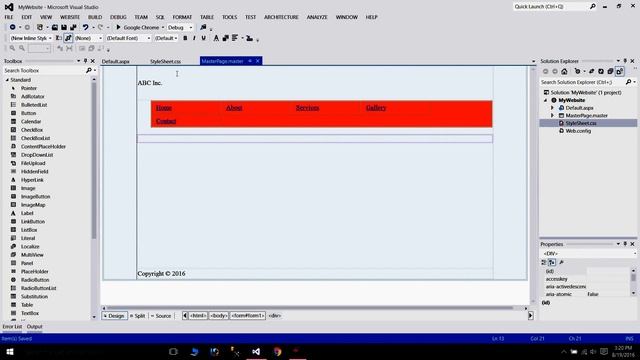The width and height of the screenshot is (640, 360).
Task: Select the ContentPlaceHolder toolbox item
Action: click(x=43, y=147)
